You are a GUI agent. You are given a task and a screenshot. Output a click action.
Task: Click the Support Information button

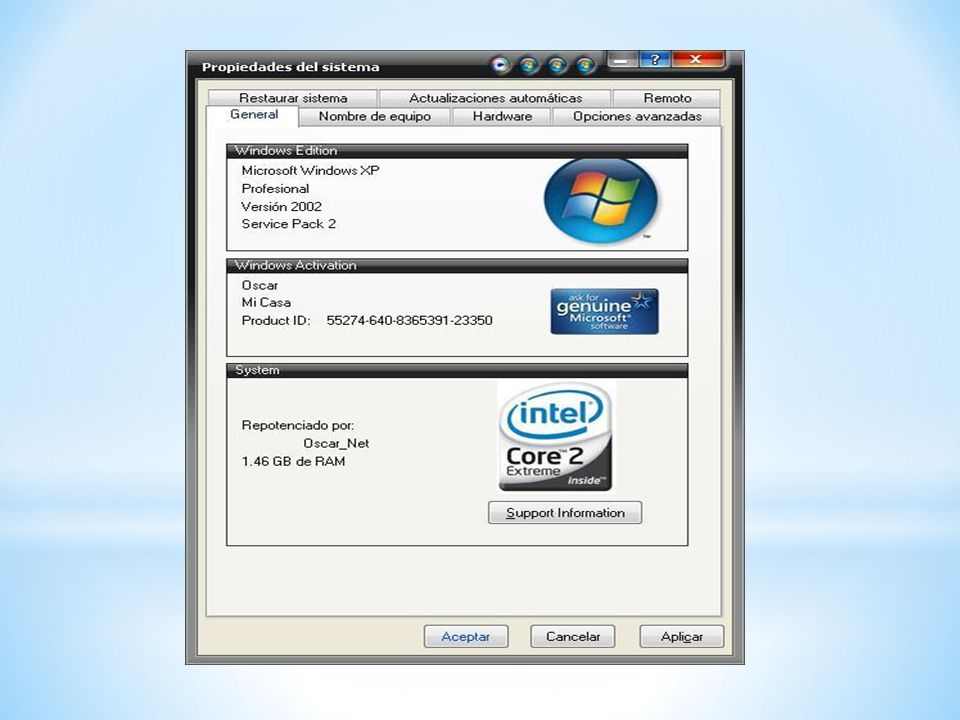(565, 512)
